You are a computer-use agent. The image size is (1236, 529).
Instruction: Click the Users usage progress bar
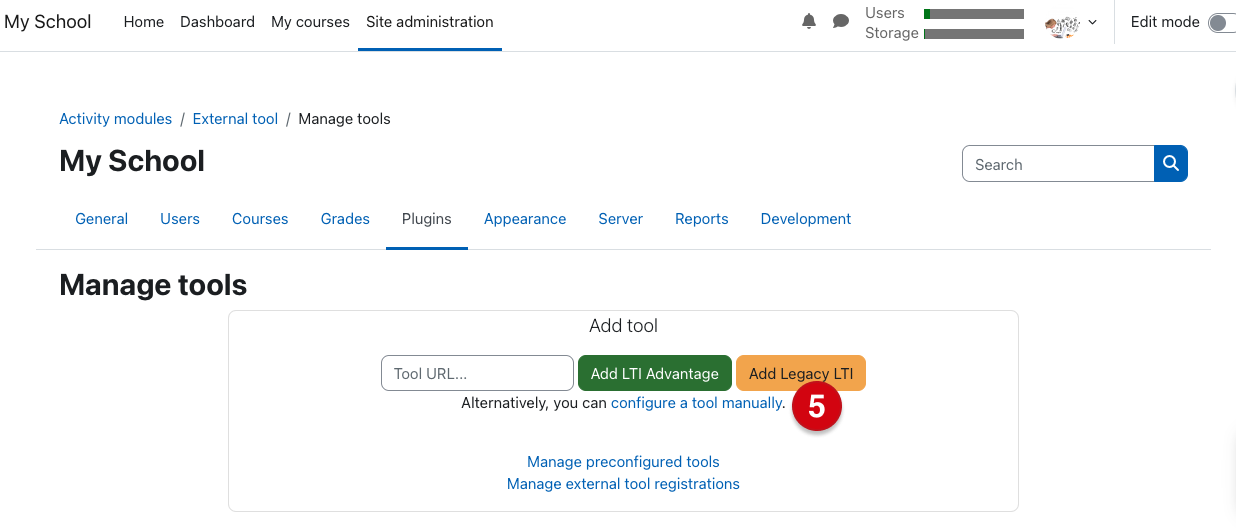click(974, 14)
